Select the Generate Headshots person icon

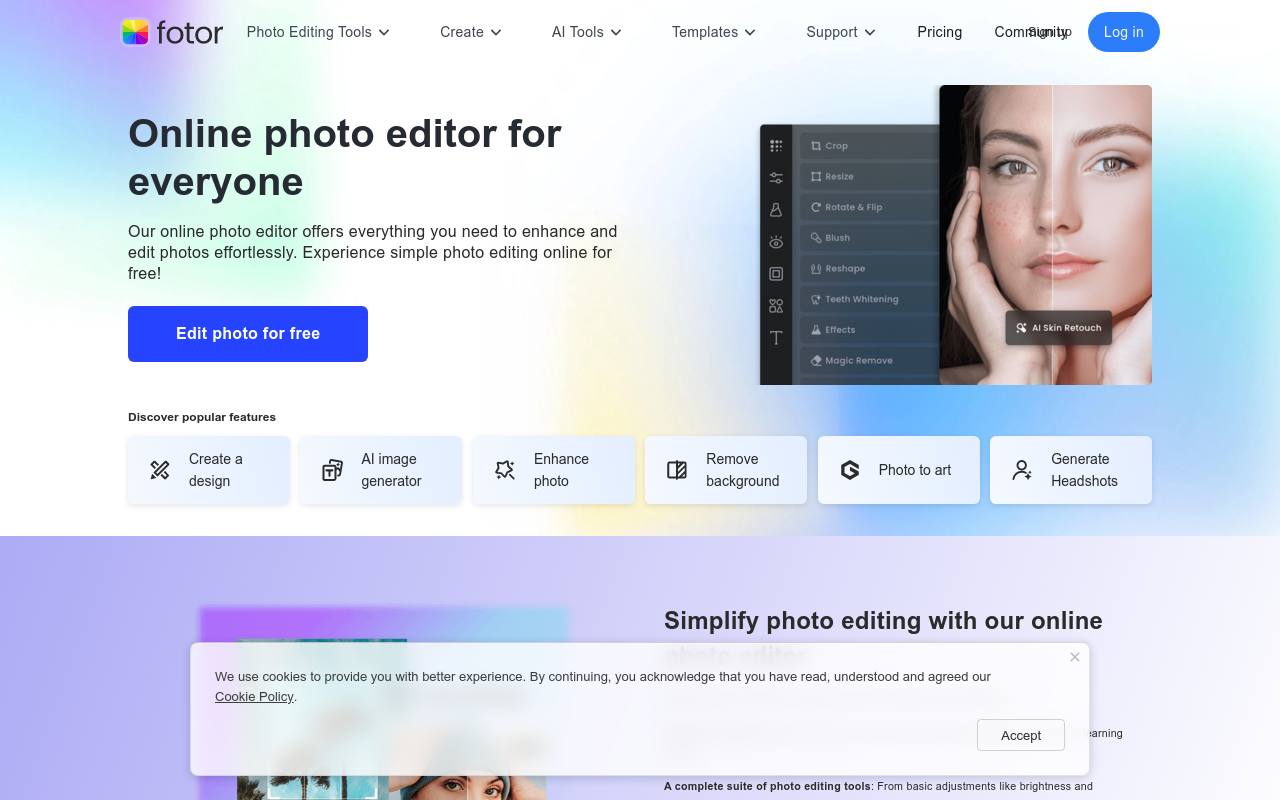1022,470
